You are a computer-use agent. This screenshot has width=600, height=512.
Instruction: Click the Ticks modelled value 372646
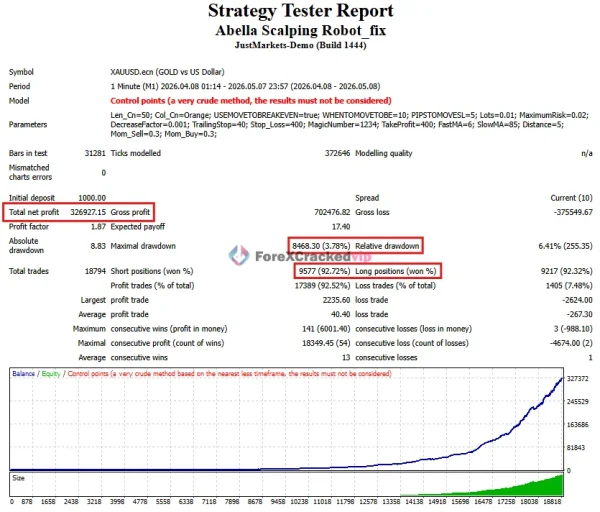click(x=337, y=153)
